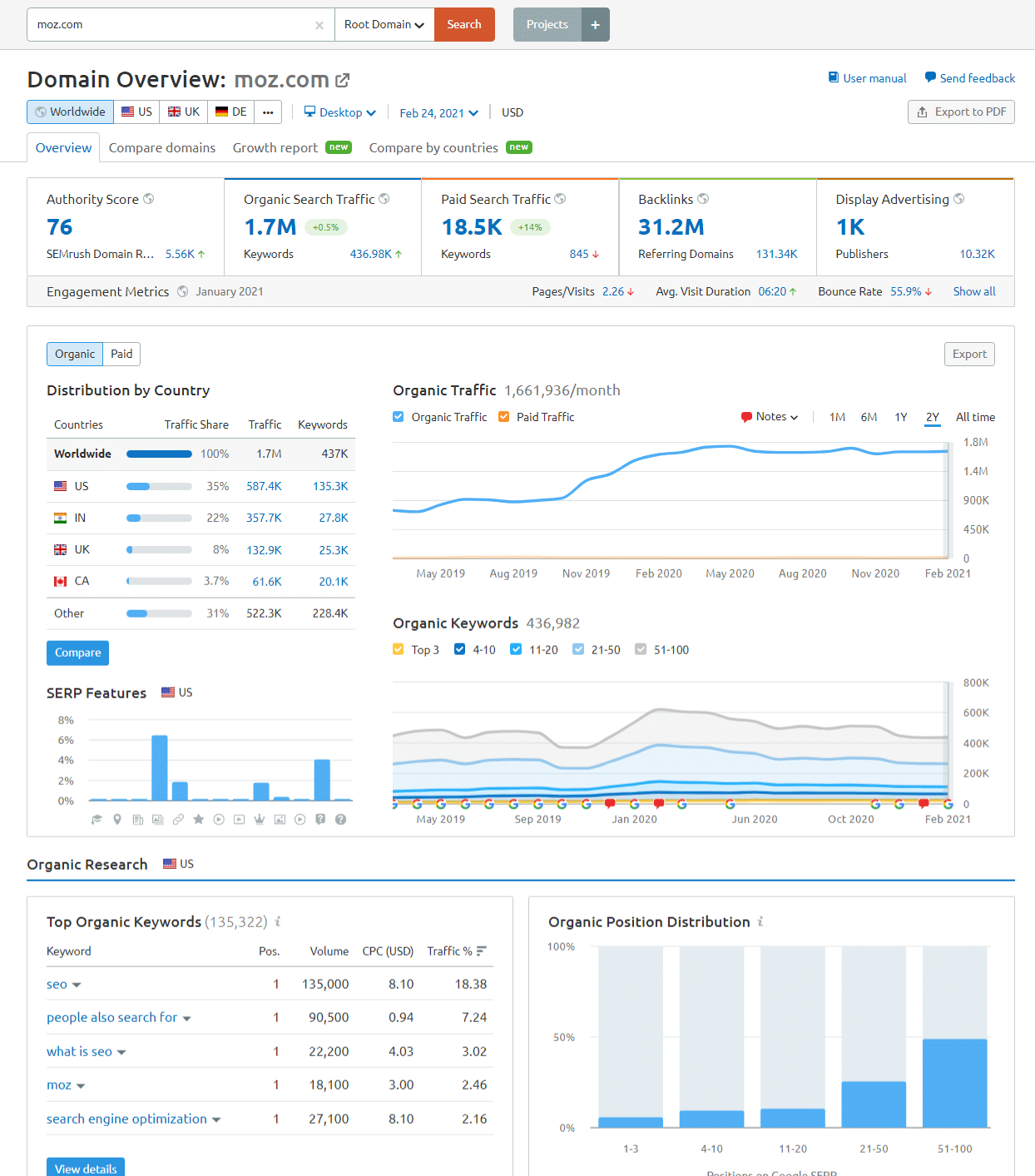1035x1176 pixels.
Task: Open the Compare domains tab
Action: click(x=162, y=147)
